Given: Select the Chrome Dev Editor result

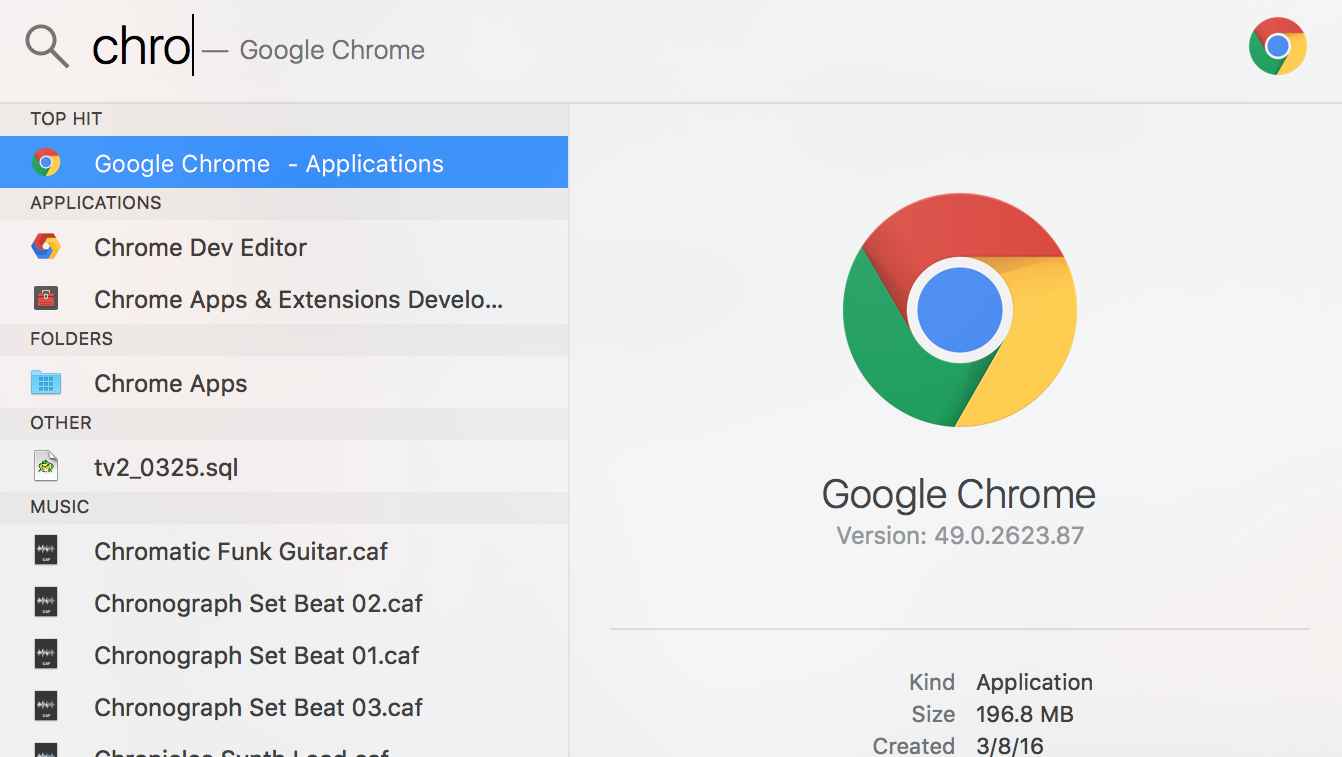Looking at the screenshot, I should click(284, 246).
